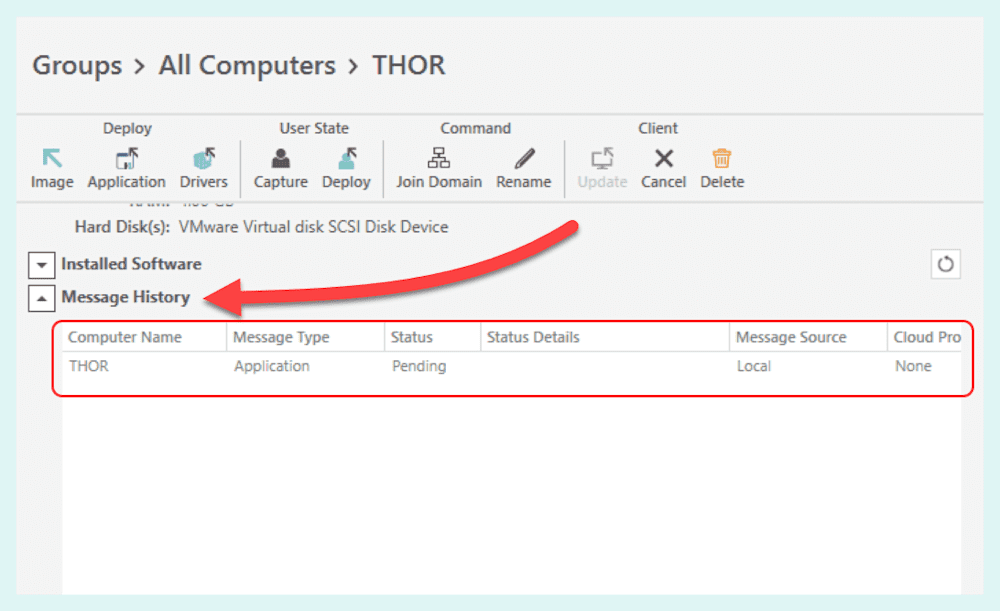The width and height of the screenshot is (1000, 611).
Task: Click the Hard Disk(s) label
Action: tap(122, 227)
